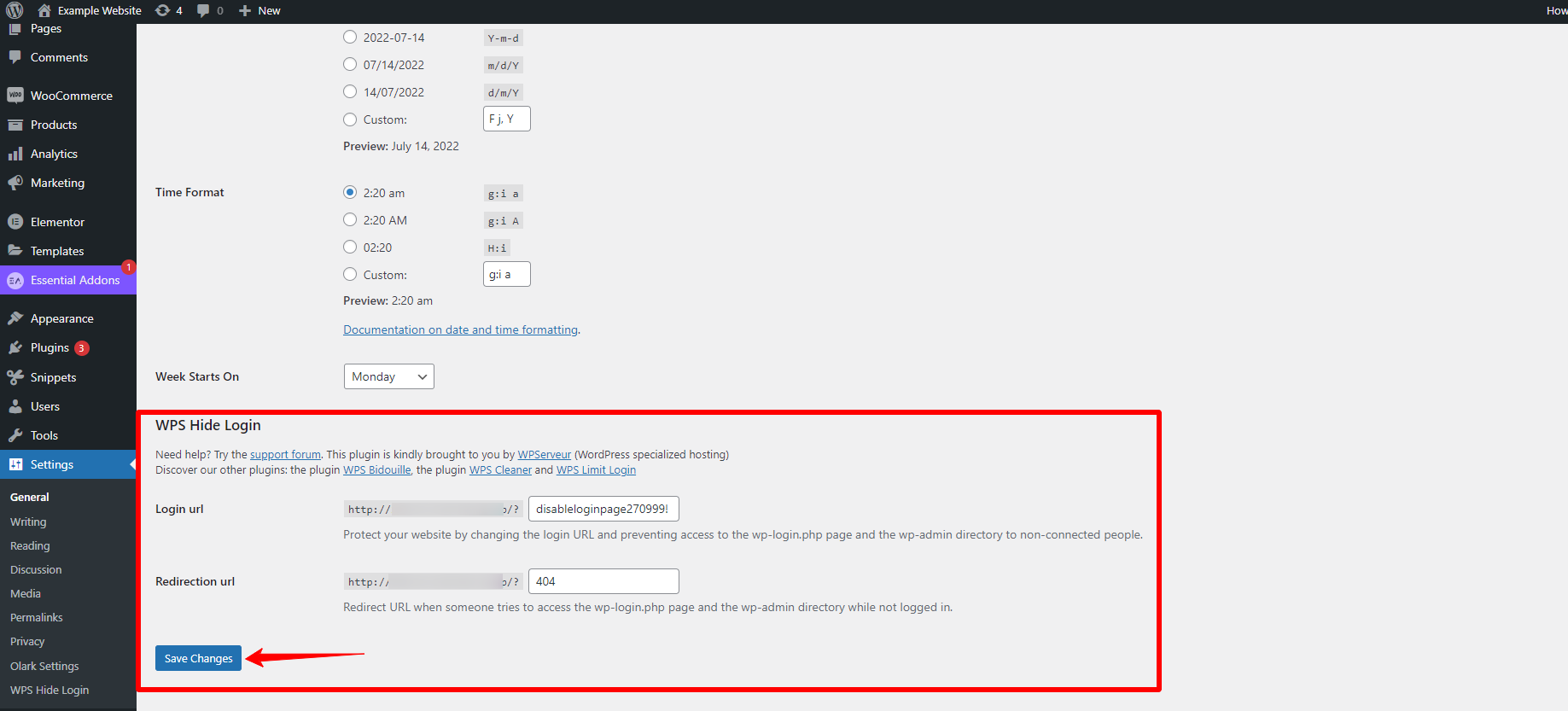
Task: Click the WooCommerce sidebar icon
Action: tap(15, 96)
